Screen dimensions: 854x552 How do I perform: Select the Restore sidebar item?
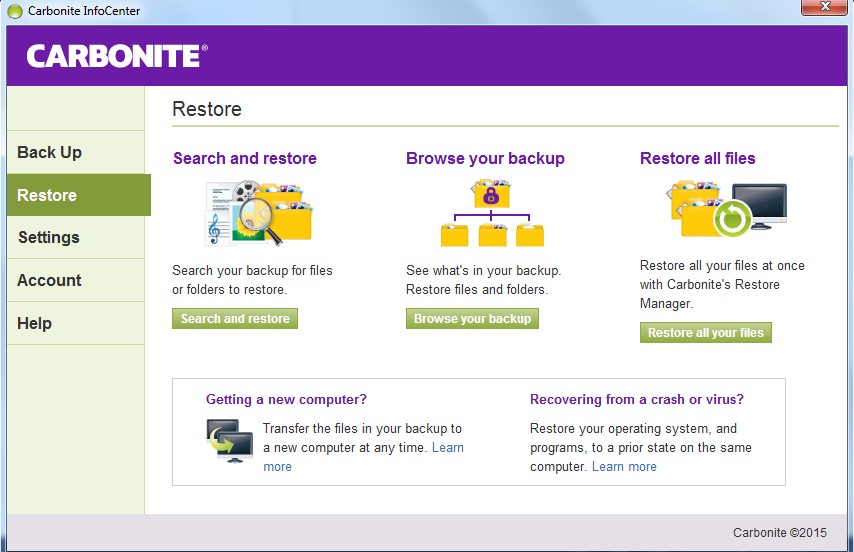(79, 195)
